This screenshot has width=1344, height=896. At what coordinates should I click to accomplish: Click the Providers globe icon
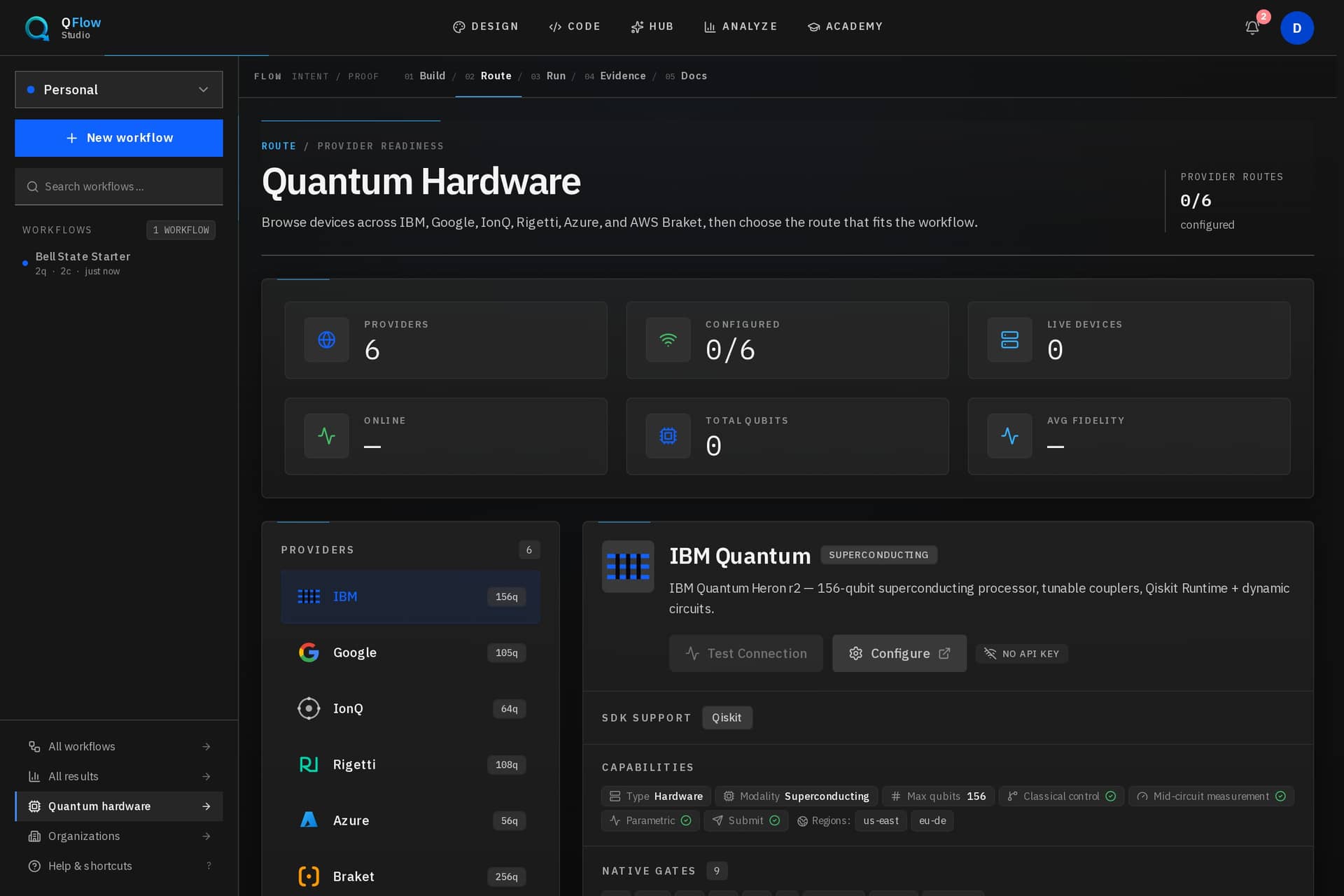[326, 339]
